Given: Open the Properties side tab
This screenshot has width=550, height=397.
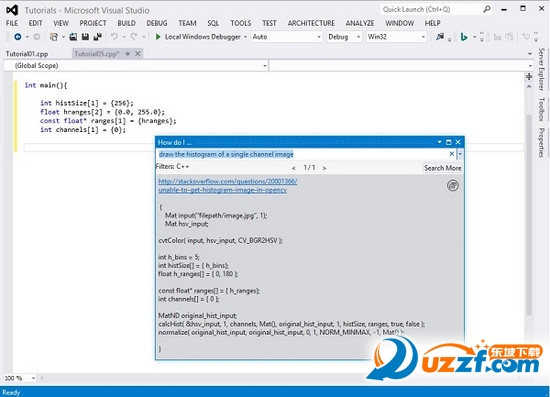Looking at the screenshot, I should tap(541, 142).
